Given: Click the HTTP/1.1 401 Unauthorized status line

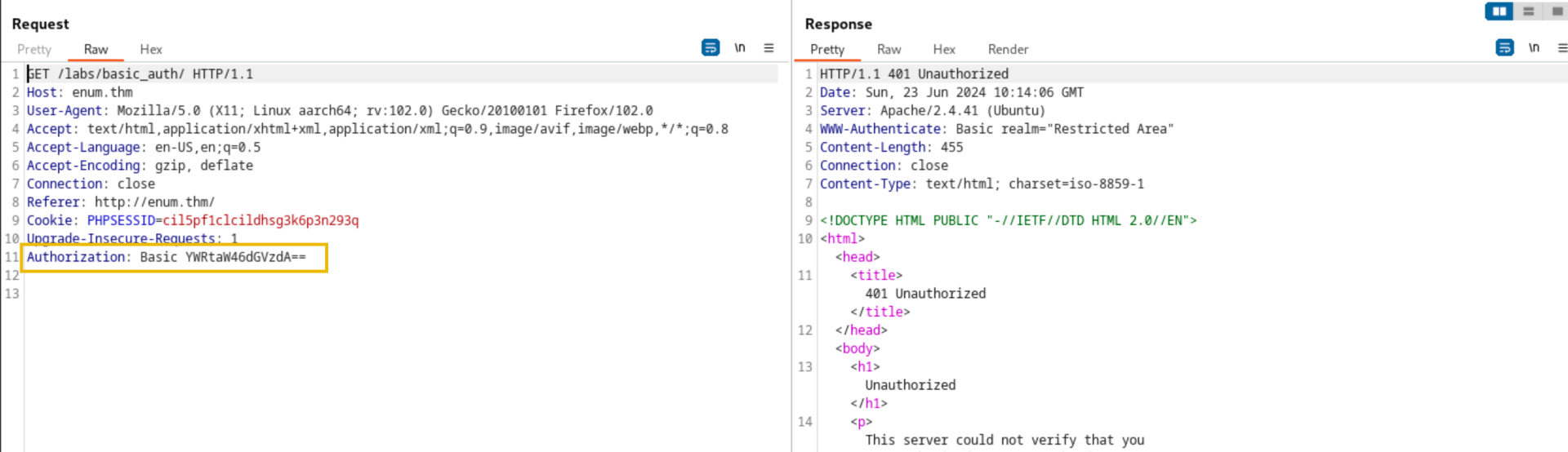Looking at the screenshot, I should (x=915, y=74).
